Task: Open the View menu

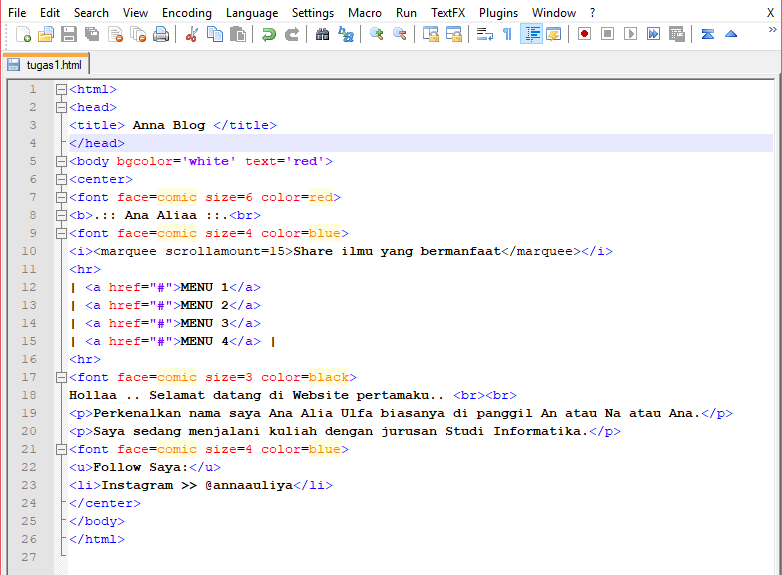Action: coord(135,12)
